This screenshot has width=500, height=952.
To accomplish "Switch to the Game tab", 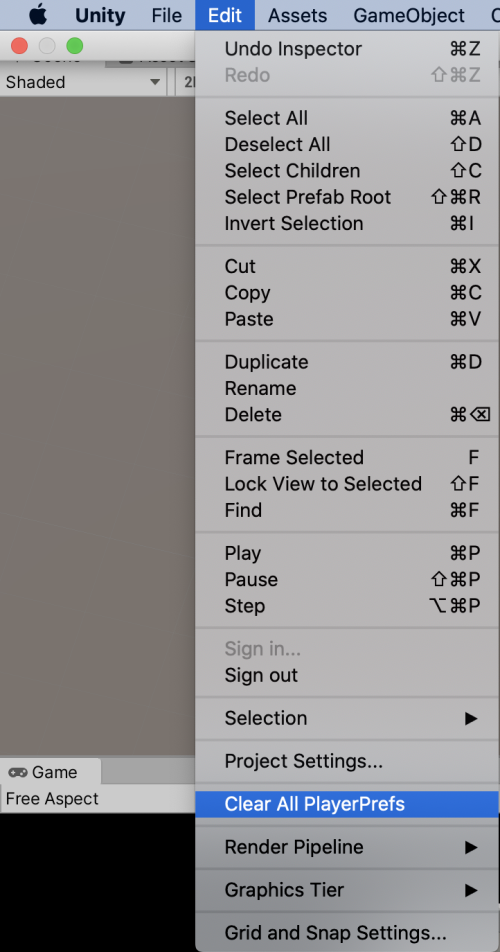I will click(51, 772).
